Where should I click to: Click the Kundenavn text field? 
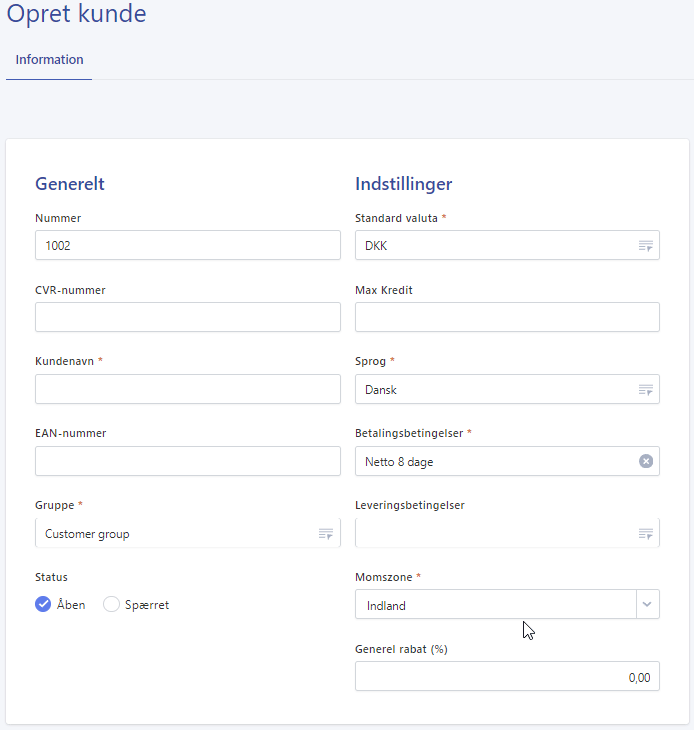(x=187, y=389)
